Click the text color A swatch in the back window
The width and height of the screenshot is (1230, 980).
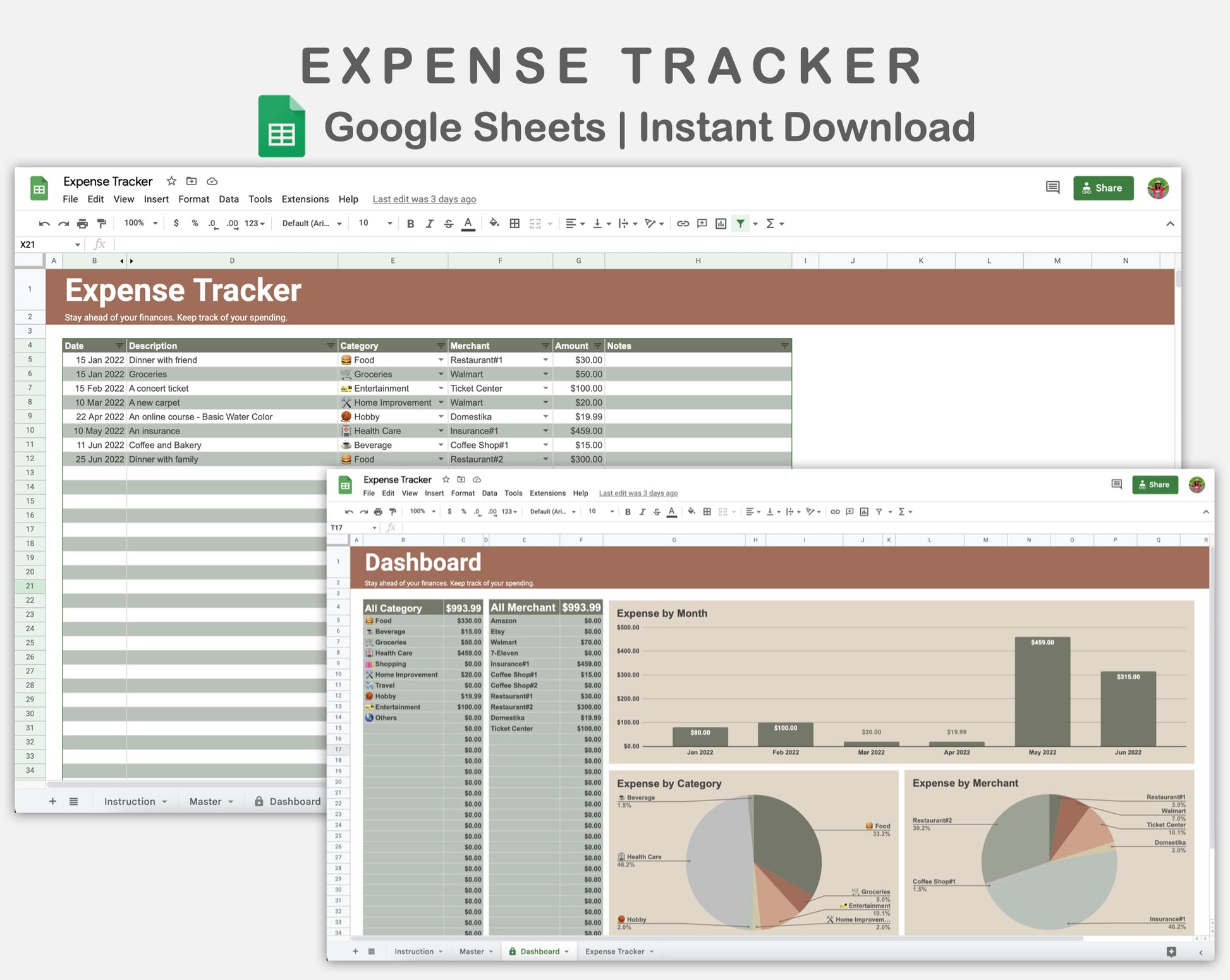(468, 224)
